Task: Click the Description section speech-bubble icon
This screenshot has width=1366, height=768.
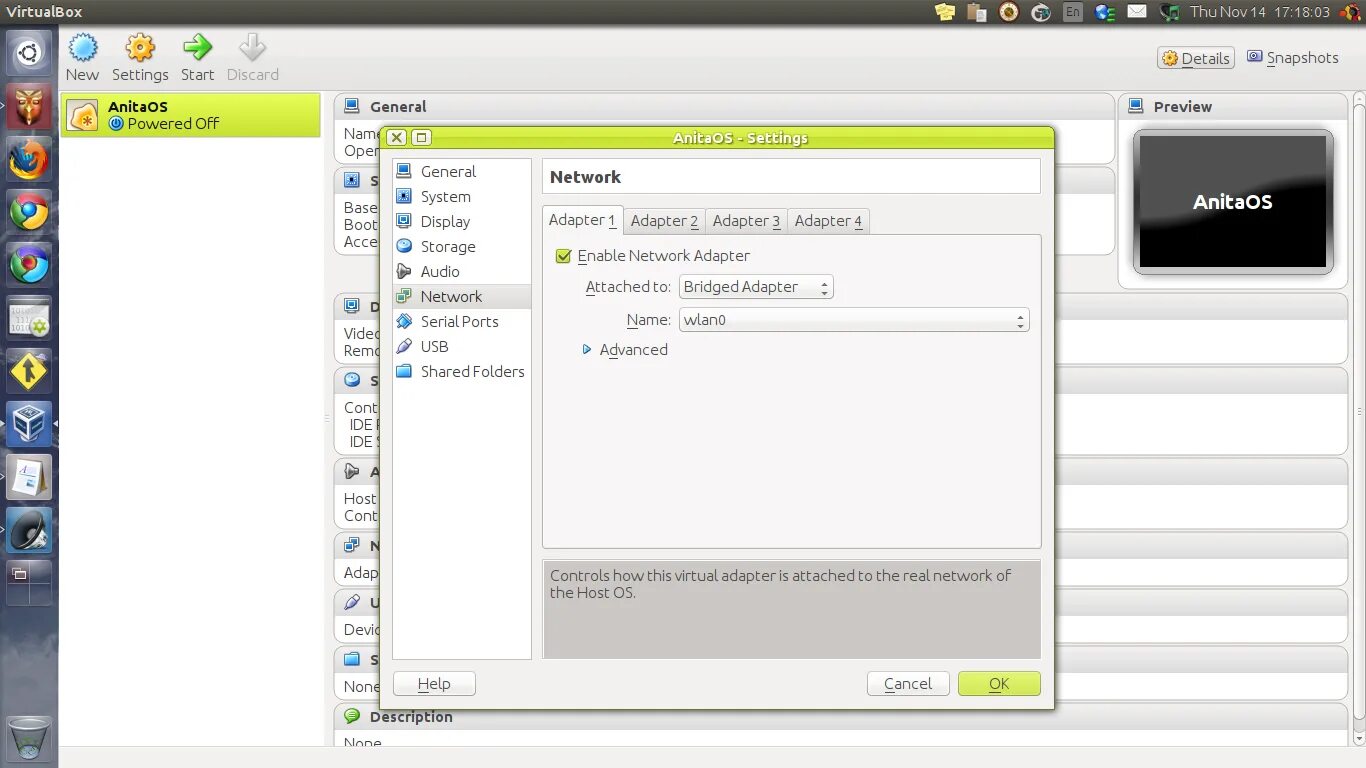Action: click(351, 716)
